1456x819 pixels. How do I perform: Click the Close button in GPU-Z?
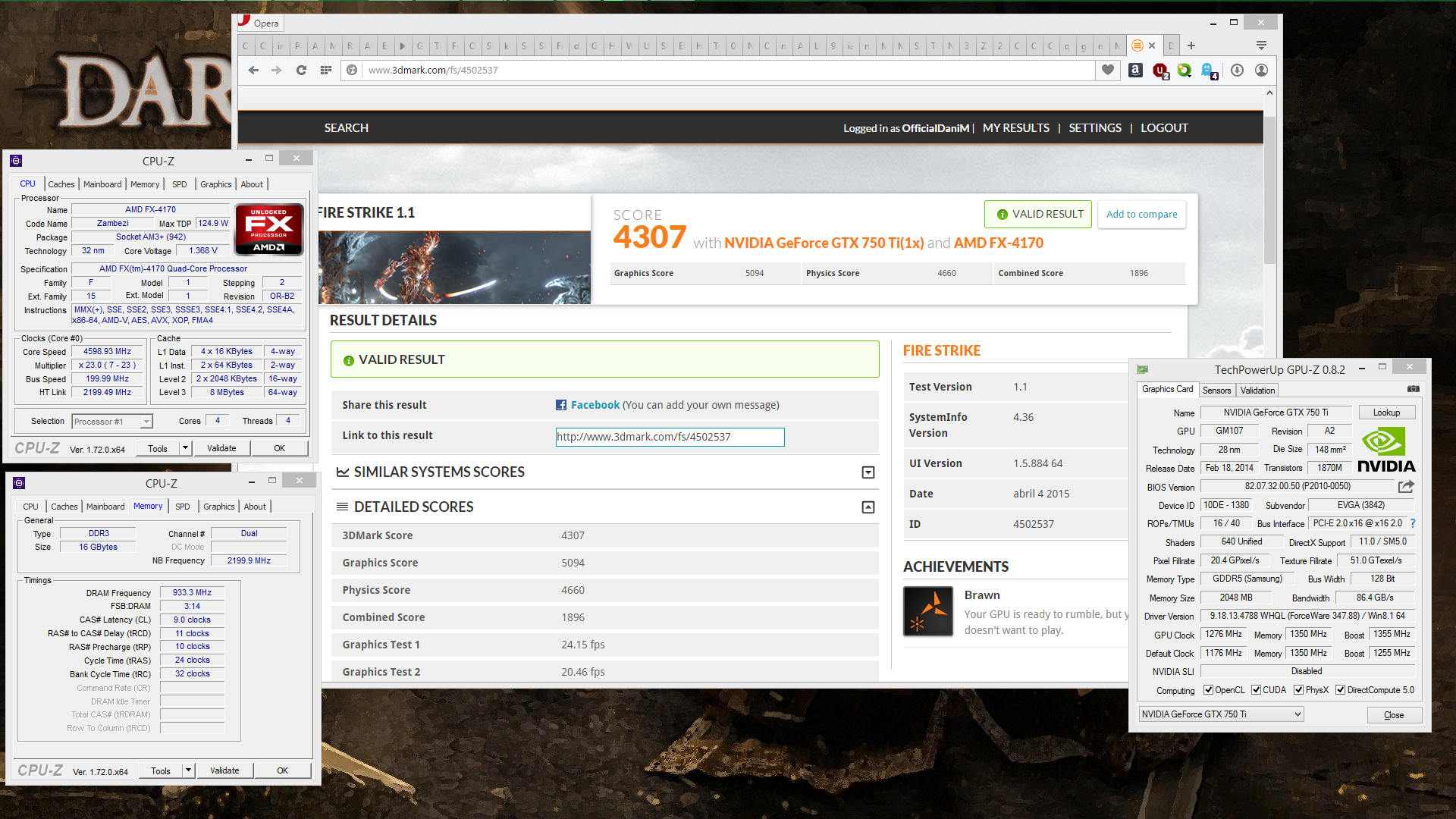click(1394, 715)
